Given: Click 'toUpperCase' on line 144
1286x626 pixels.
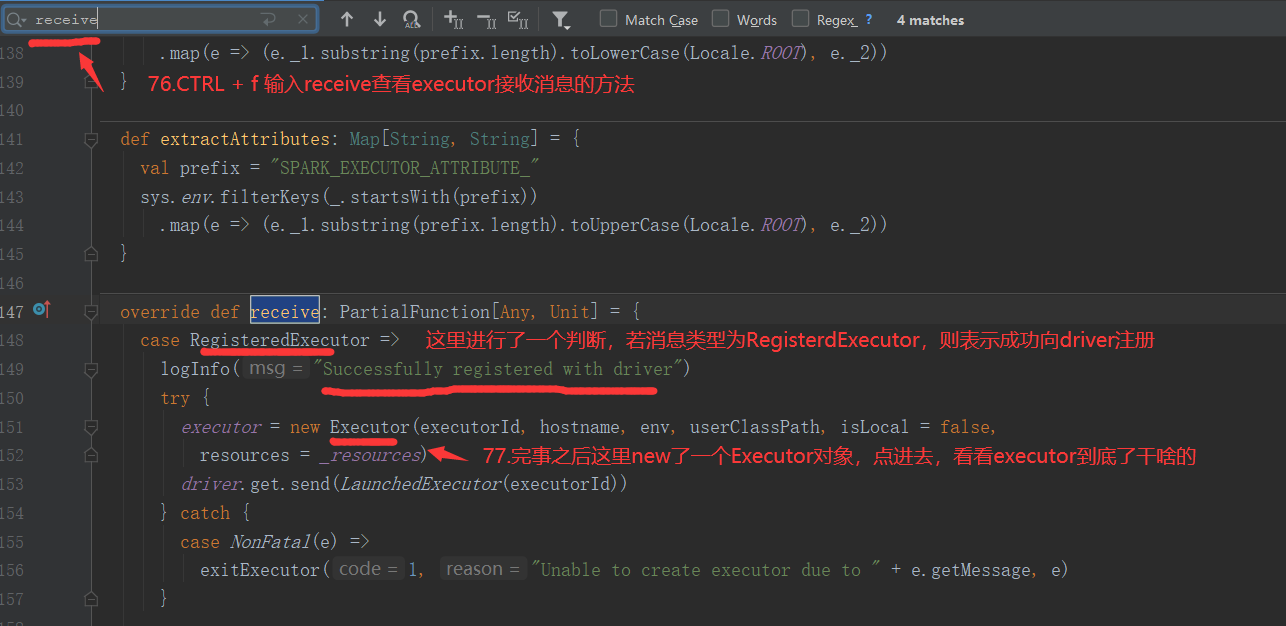Looking at the screenshot, I should coord(625,225).
